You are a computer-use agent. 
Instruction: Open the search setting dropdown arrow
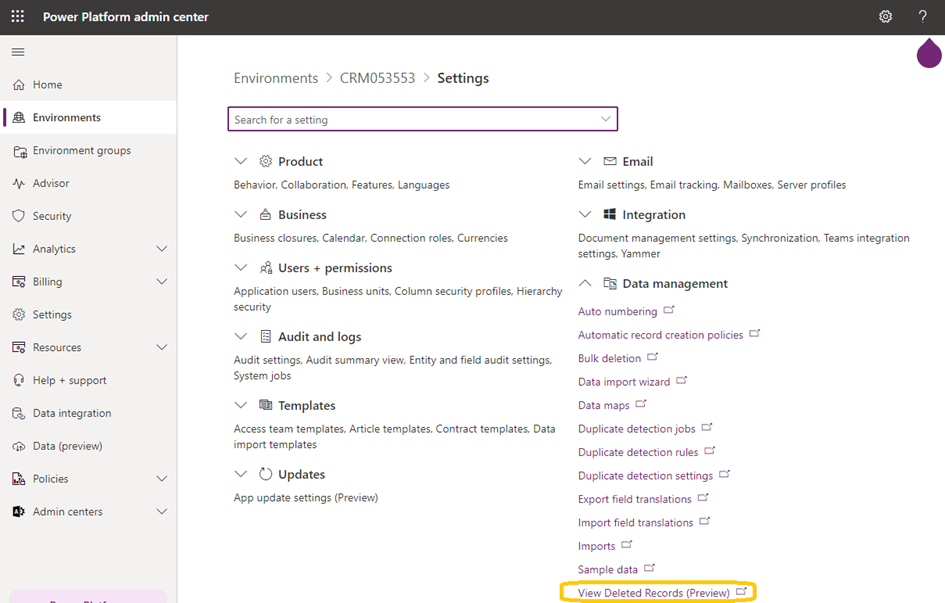606,119
